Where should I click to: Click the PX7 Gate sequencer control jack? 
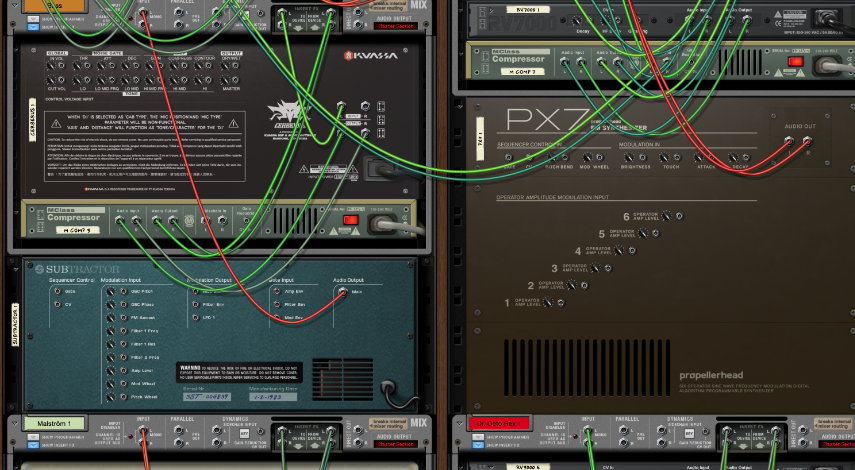509,158
